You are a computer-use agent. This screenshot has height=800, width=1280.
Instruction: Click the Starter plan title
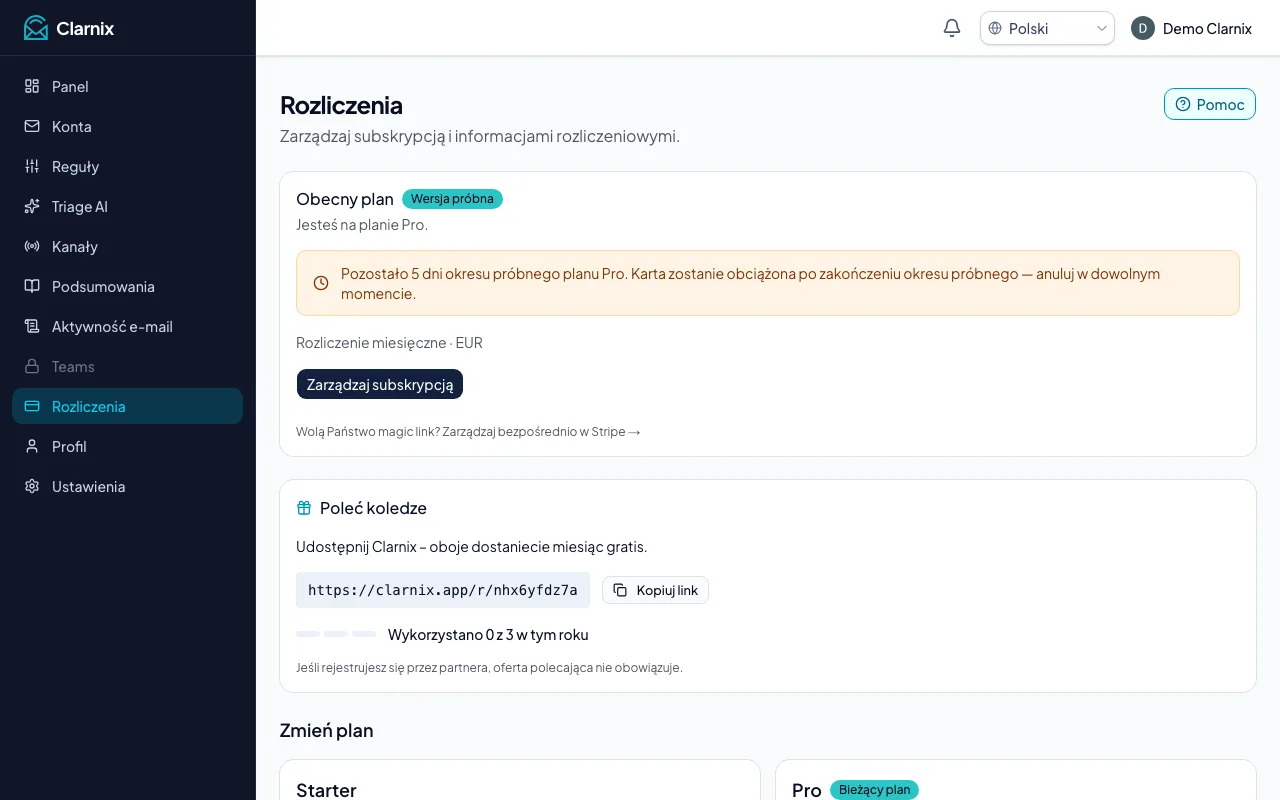[326, 790]
